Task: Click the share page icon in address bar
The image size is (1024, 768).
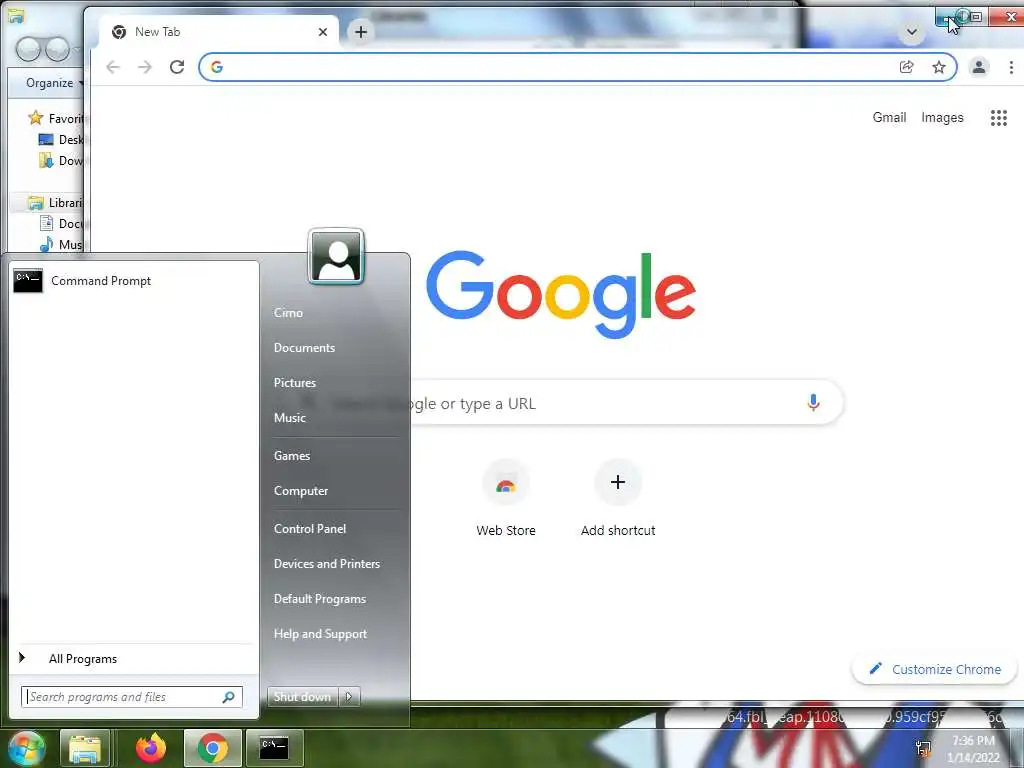Action: tap(906, 67)
